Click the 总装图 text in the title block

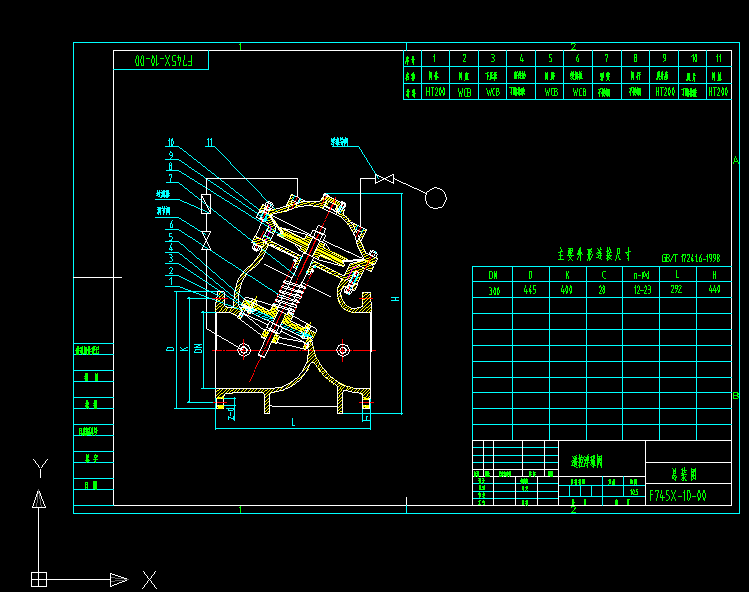[684, 474]
